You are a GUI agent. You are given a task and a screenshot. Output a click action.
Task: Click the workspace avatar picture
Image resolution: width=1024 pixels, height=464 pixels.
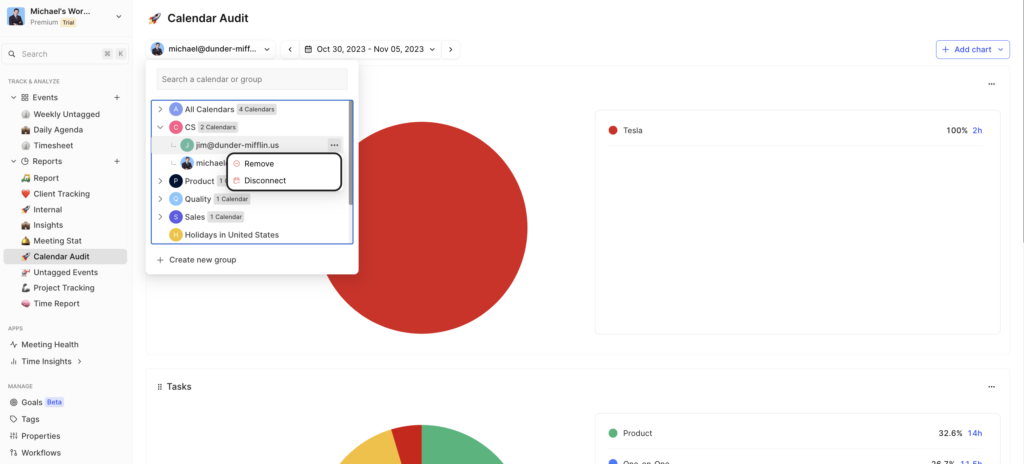click(x=16, y=16)
